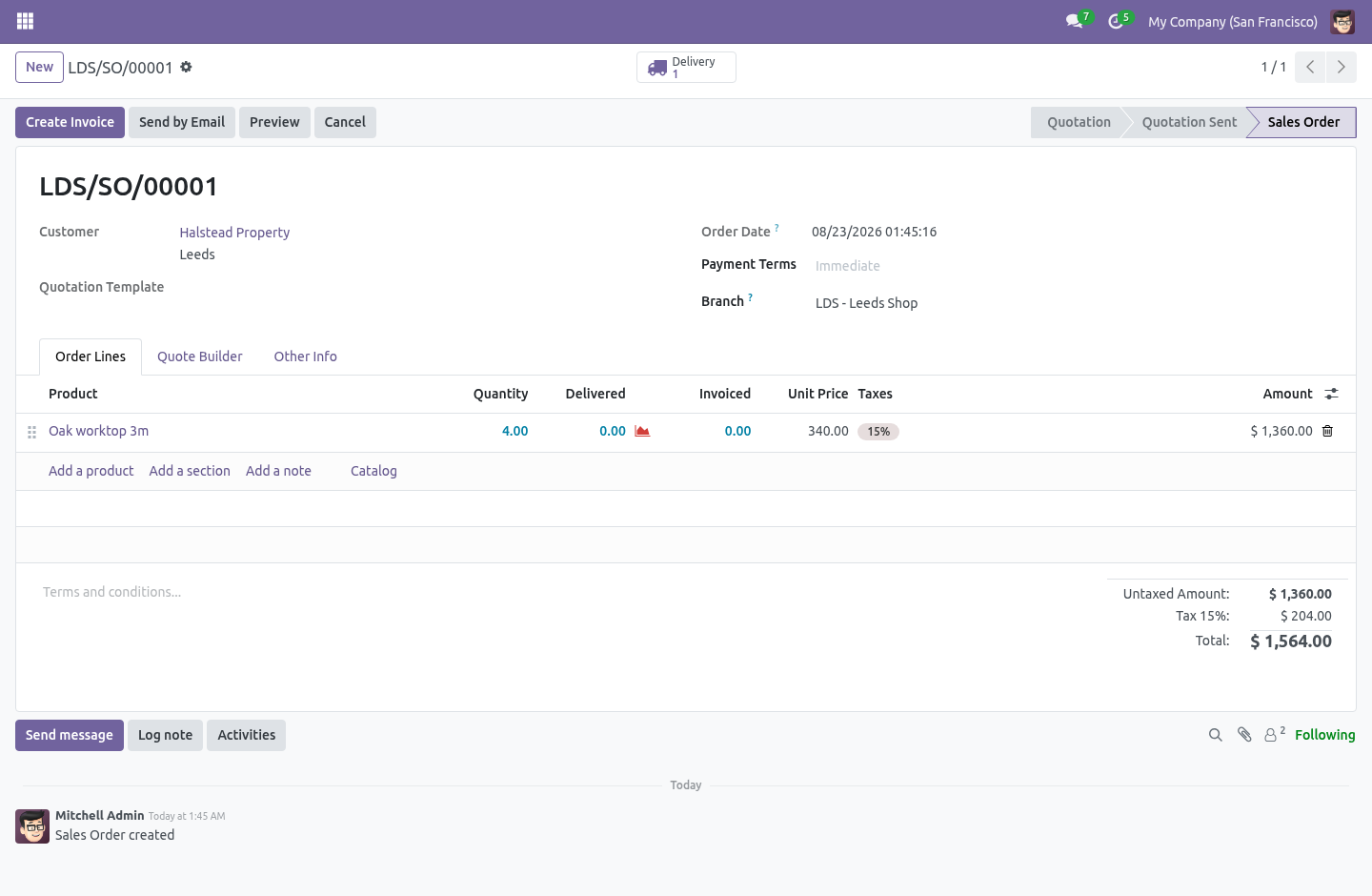
Task: Open the Mitchell Admin user avatar menu
Action: pyautogui.click(x=1342, y=21)
